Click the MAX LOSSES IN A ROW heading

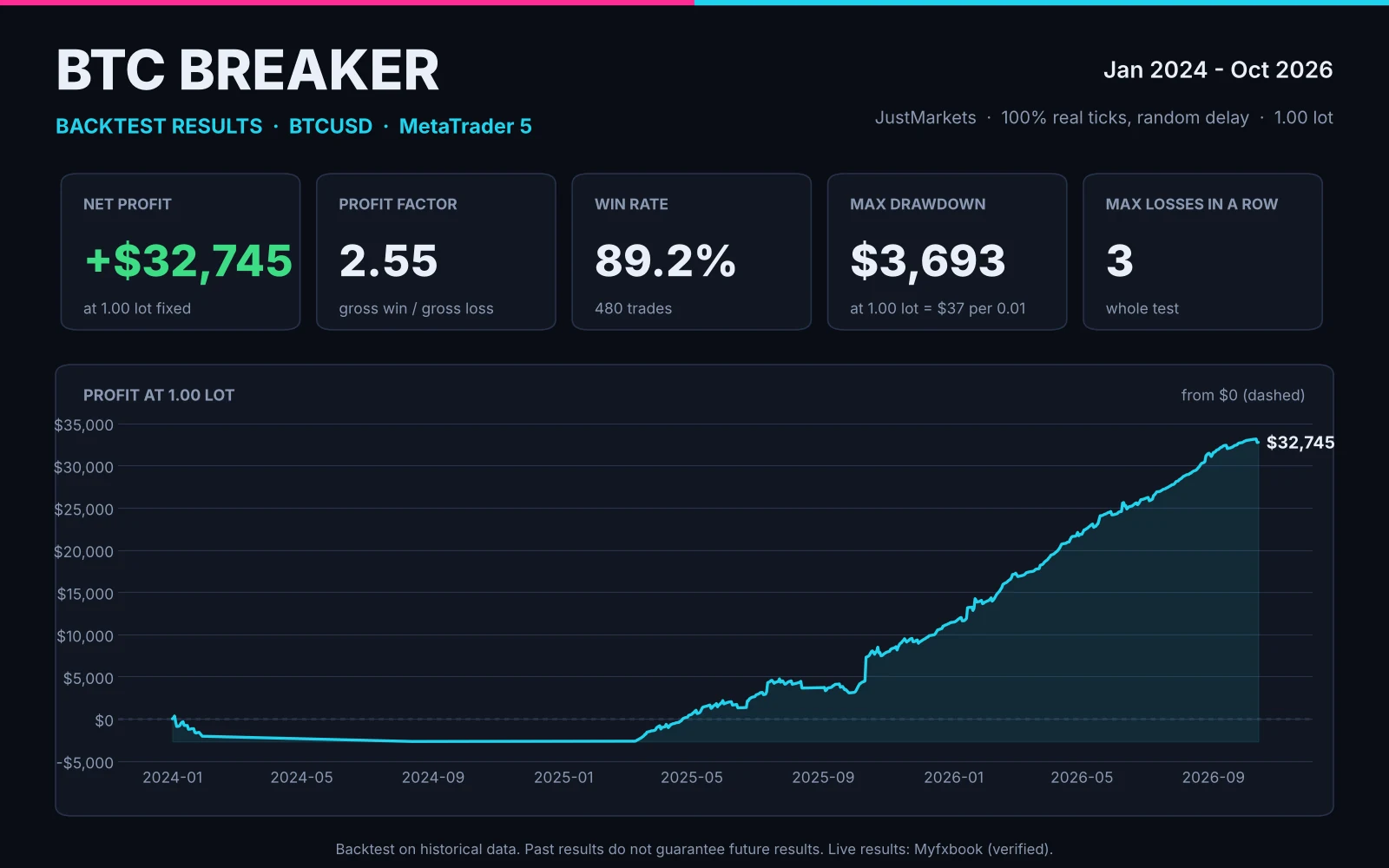1192,204
